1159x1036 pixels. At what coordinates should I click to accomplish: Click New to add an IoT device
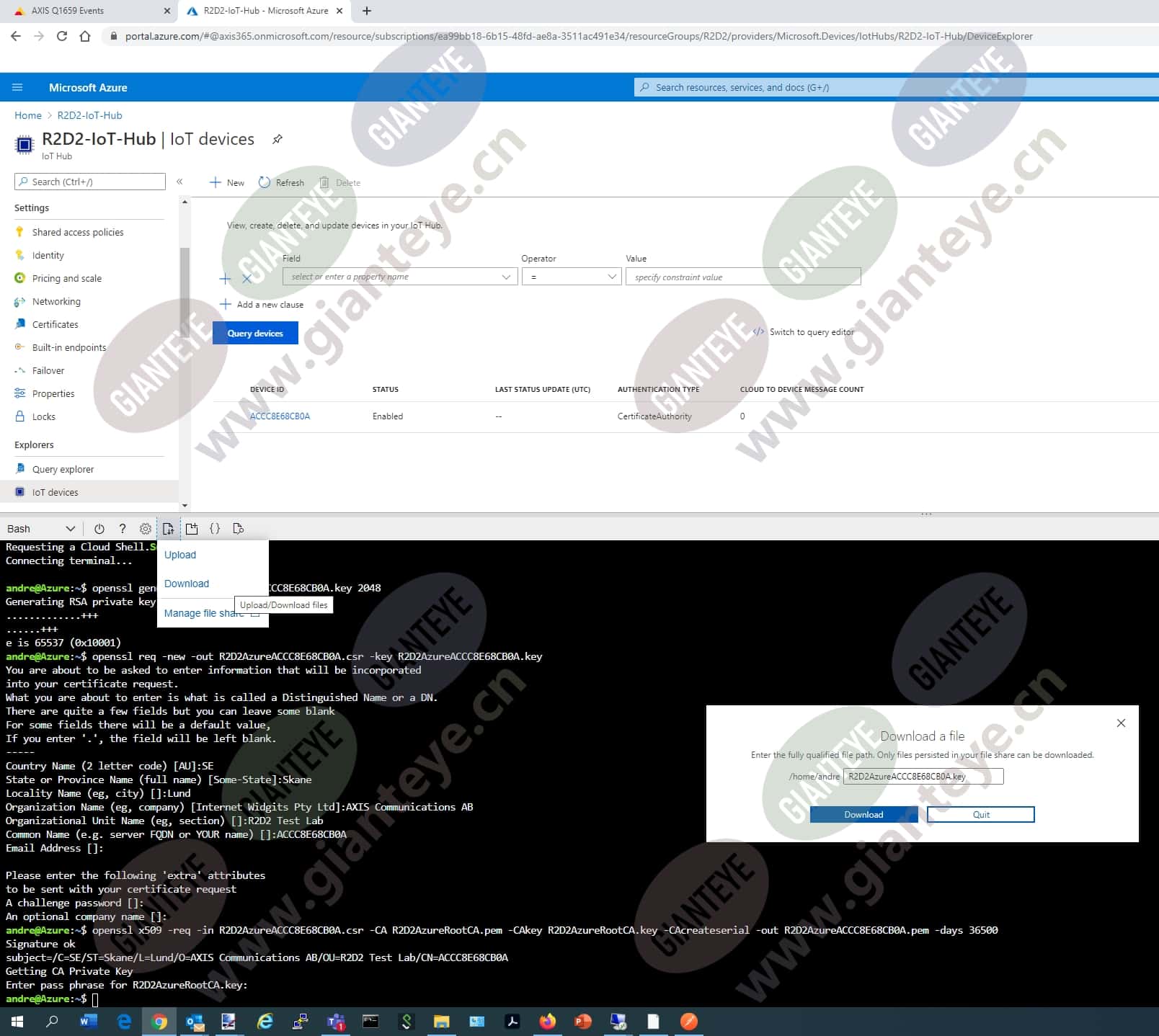point(227,182)
